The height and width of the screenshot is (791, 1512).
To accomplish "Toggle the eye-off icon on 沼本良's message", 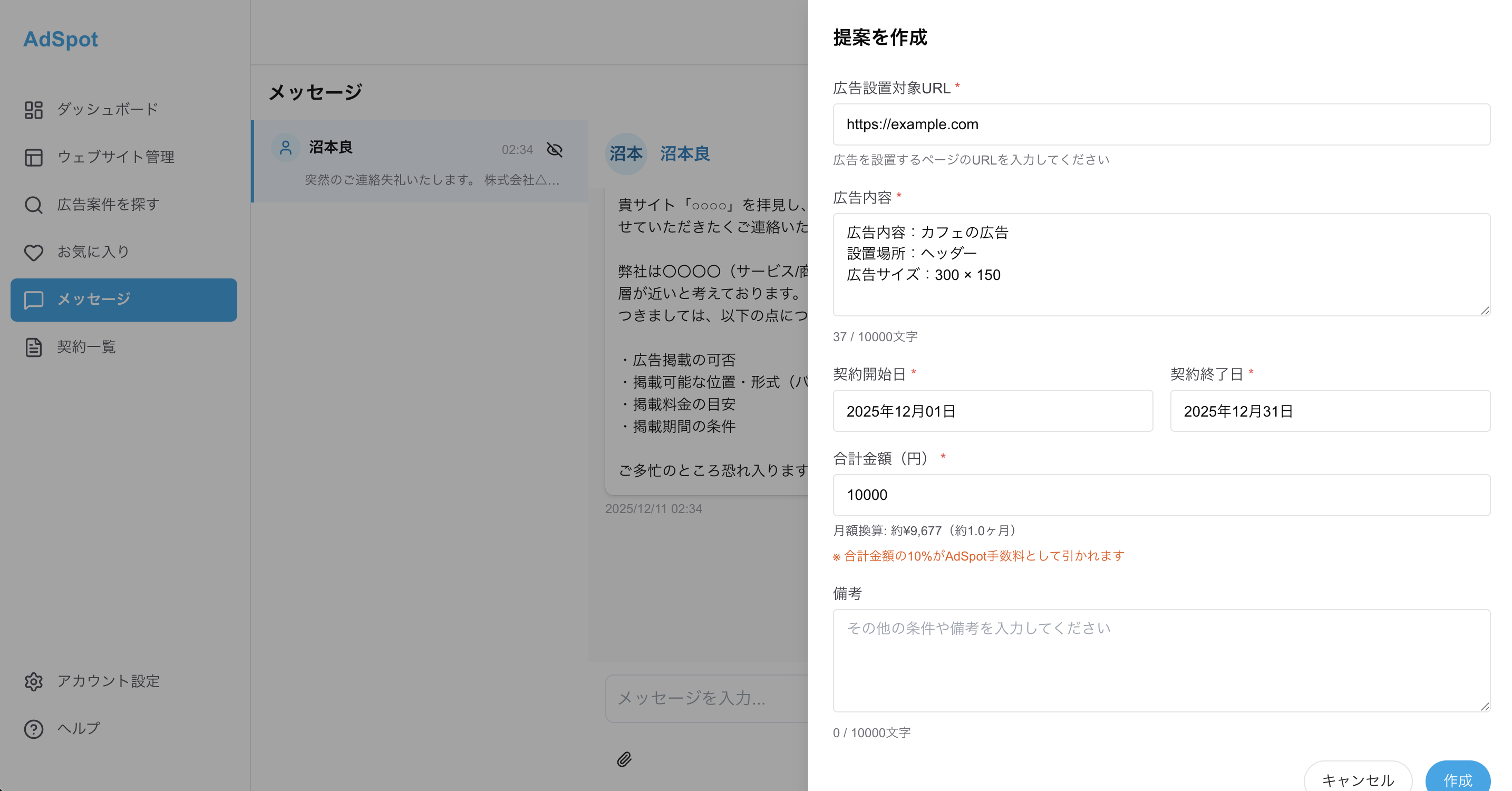I will click(x=554, y=150).
